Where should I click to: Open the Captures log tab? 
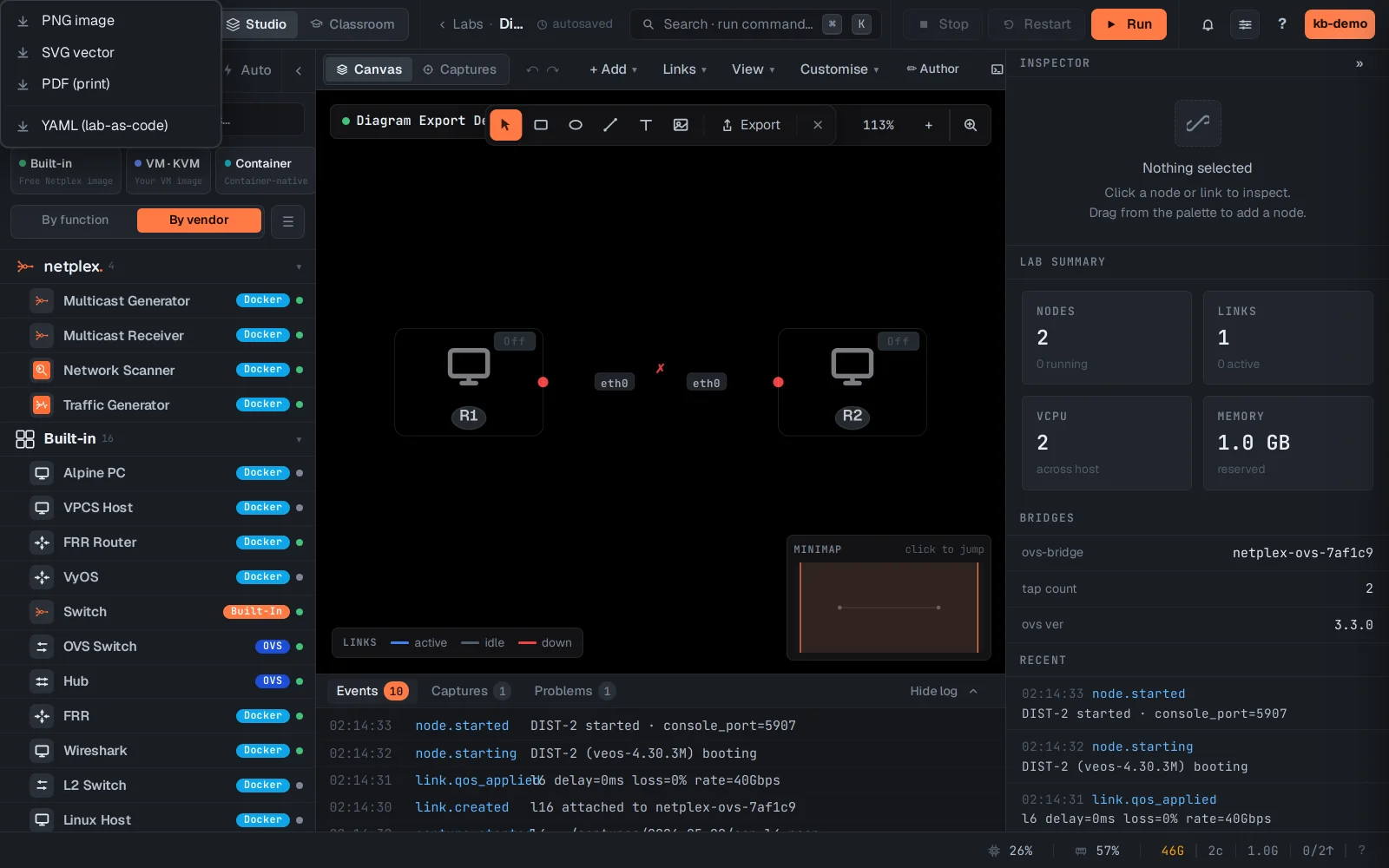471,691
